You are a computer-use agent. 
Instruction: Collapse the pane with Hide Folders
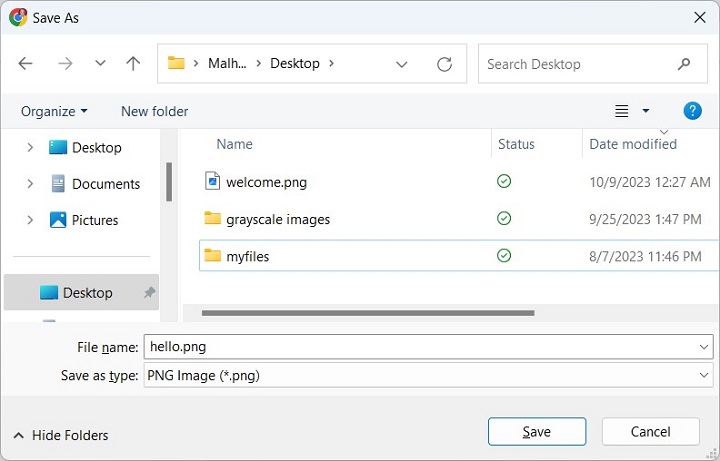click(61, 435)
